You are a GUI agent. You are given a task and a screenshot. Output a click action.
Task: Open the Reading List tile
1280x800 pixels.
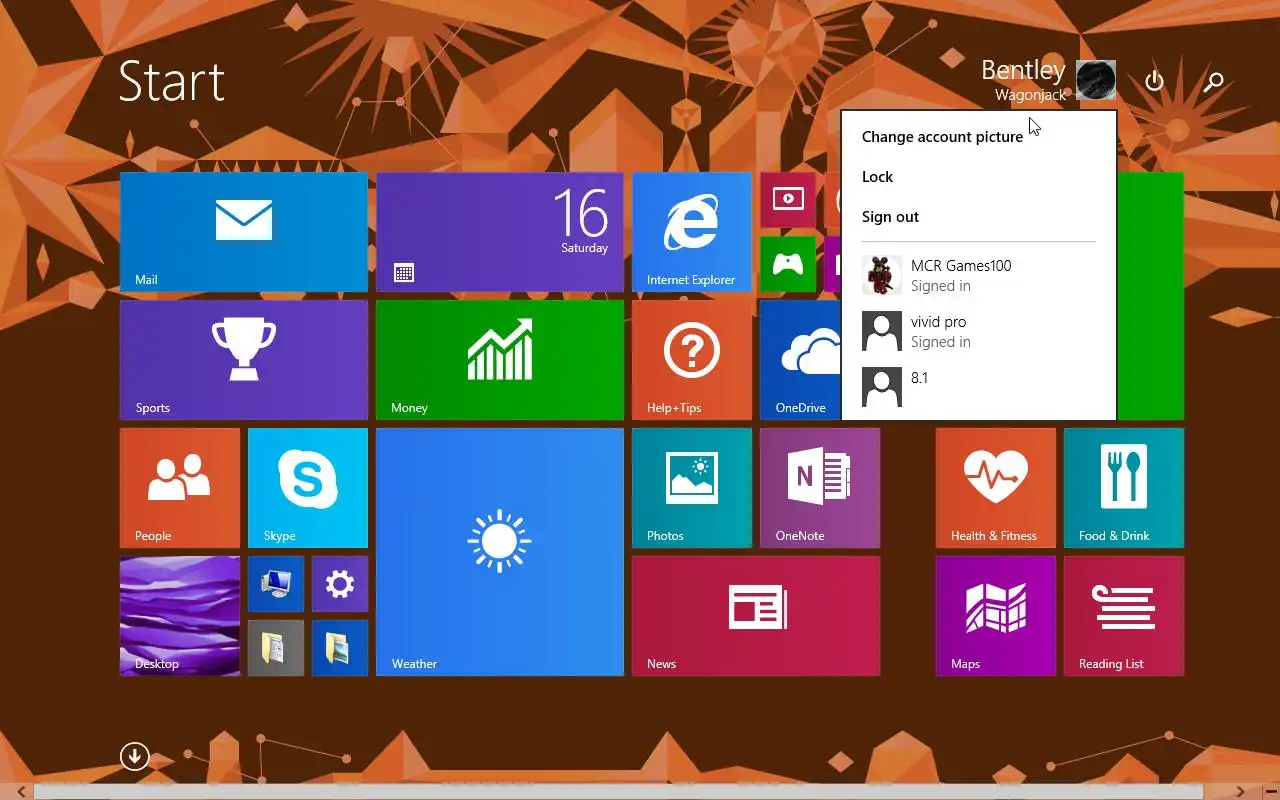(1124, 616)
